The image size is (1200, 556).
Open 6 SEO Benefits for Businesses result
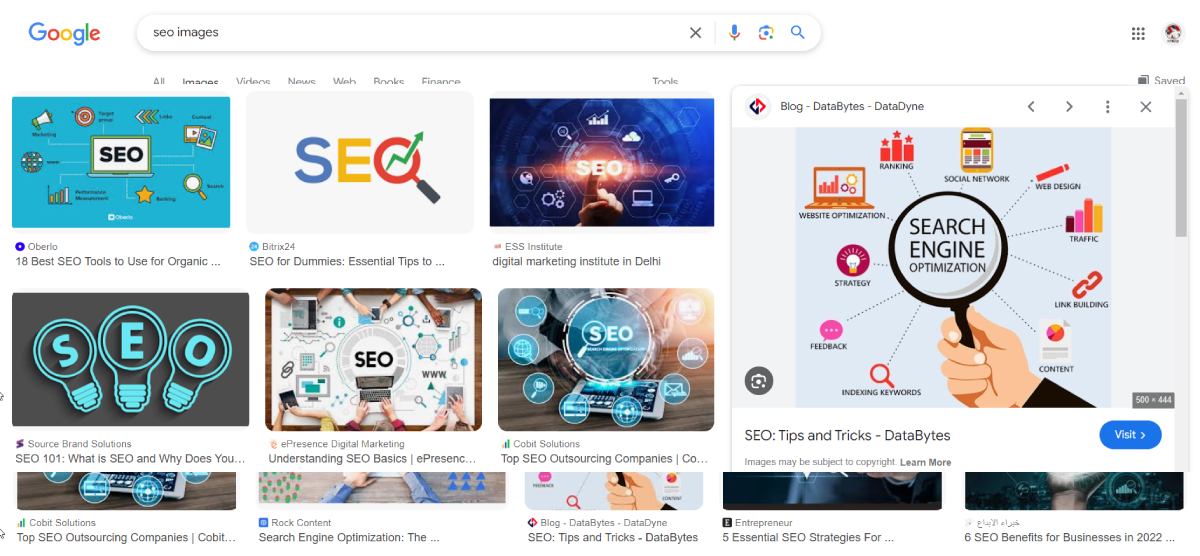coord(1071,538)
